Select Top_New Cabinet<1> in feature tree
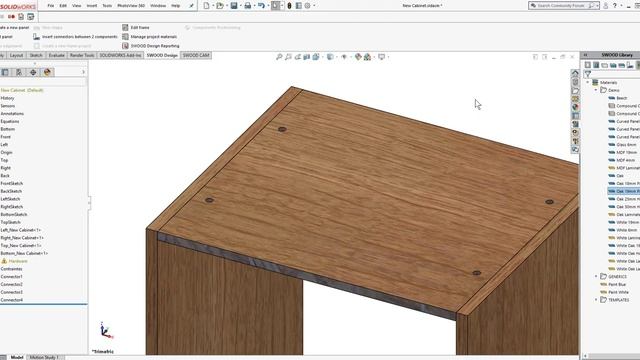Screen dimensions: 640x360 pyautogui.click(x=21, y=245)
